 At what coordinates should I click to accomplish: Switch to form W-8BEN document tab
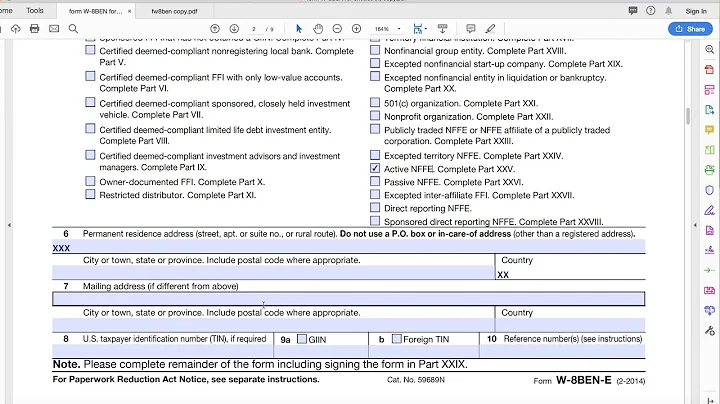coord(96,11)
